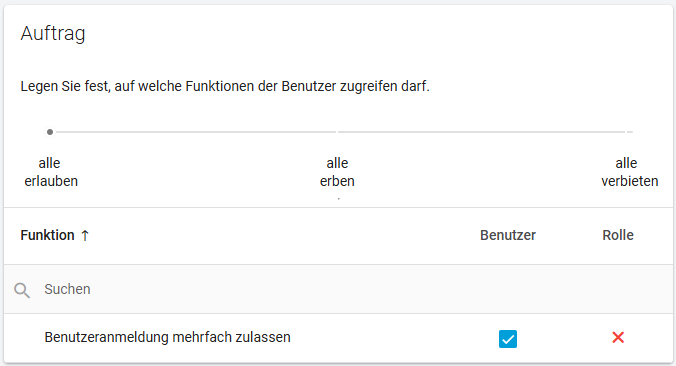This screenshot has width=676, height=366.
Task: Sort by the Funktion column header
Action: pos(47,235)
